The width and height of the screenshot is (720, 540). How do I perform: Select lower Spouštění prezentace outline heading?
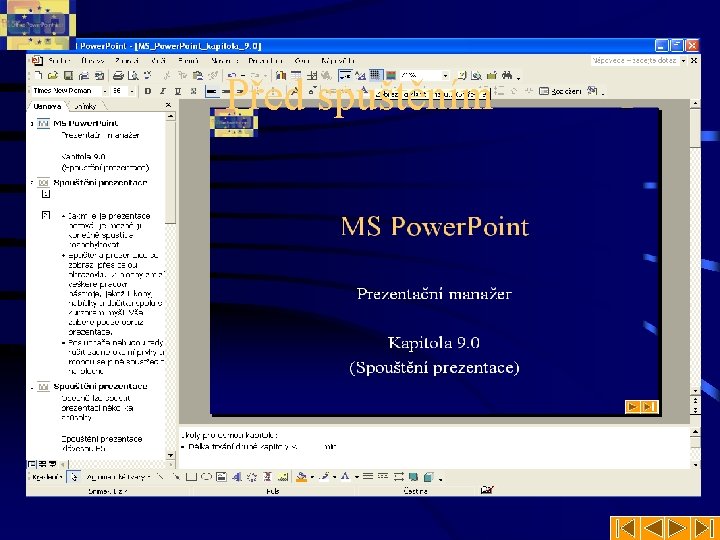click(x=101, y=386)
